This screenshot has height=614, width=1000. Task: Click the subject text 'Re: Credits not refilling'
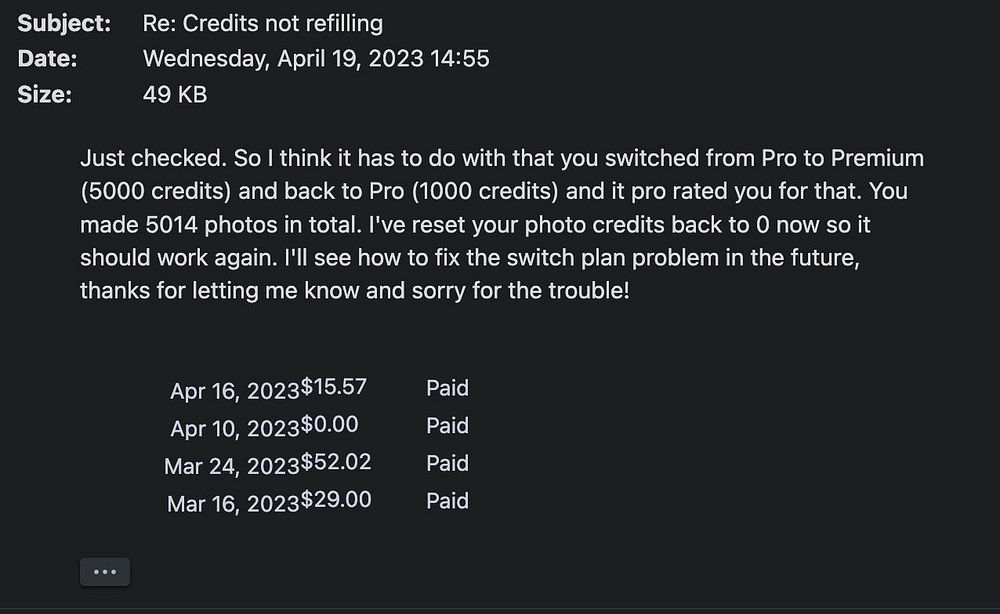pos(262,22)
